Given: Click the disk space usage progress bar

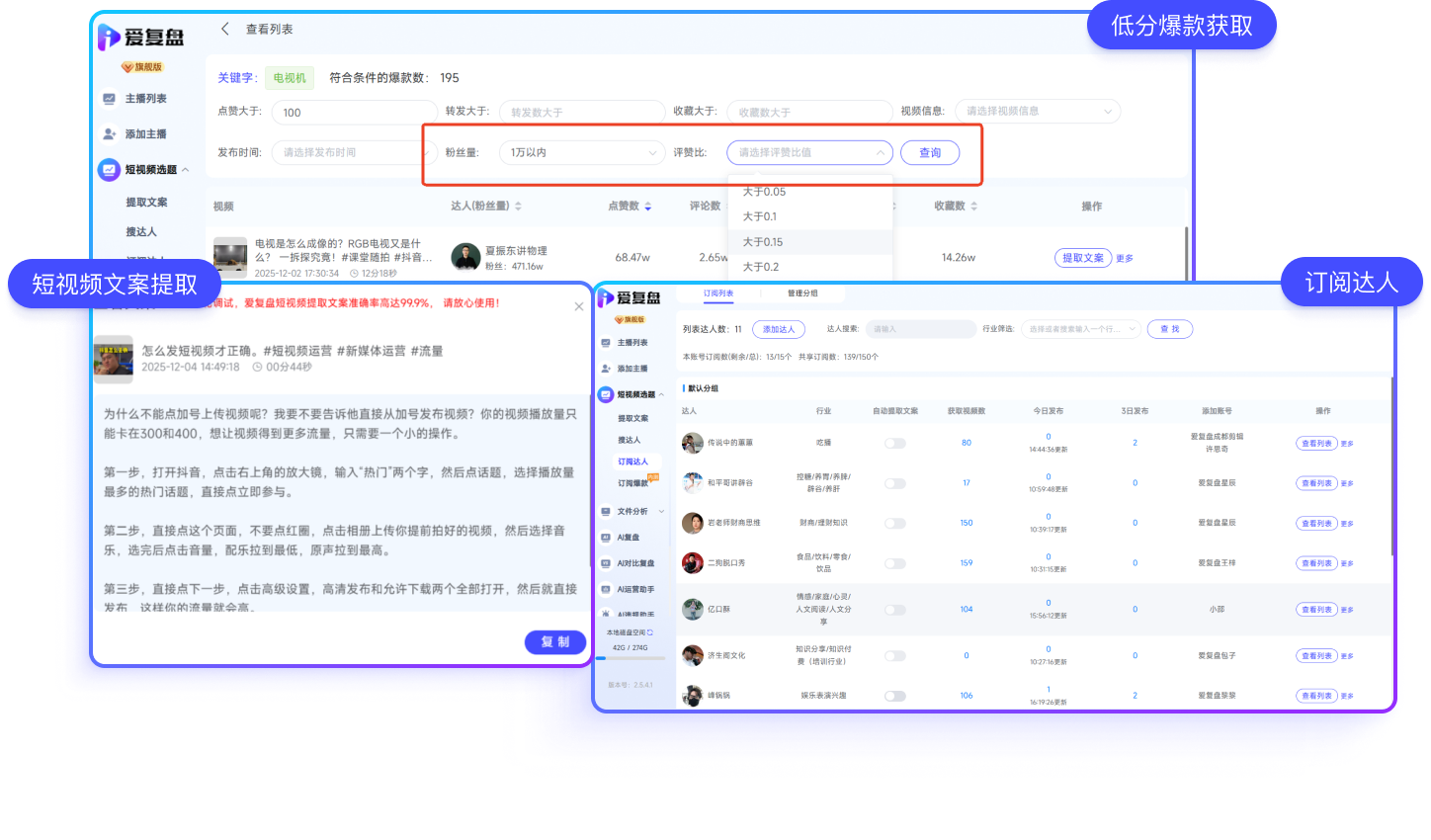Looking at the screenshot, I should [630, 659].
